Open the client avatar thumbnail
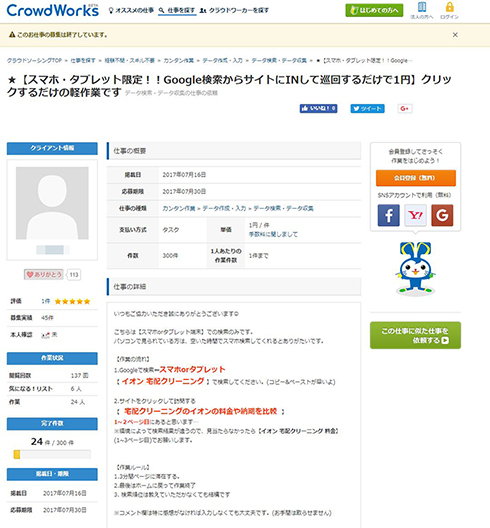The height and width of the screenshot is (528, 490). (x=52, y=203)
